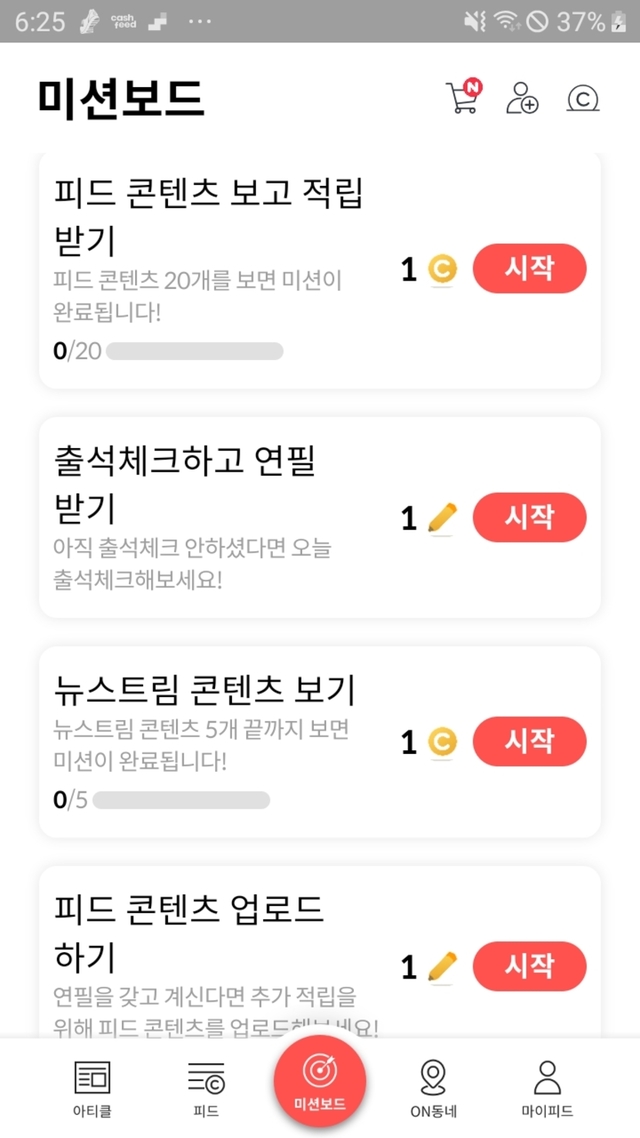Image resolution: width=640 pixels, height=1138 pixels.
Task: Tap the gold coin beside 피드 콘텐츠 보고 적립 받기
Action: [442, 269]
